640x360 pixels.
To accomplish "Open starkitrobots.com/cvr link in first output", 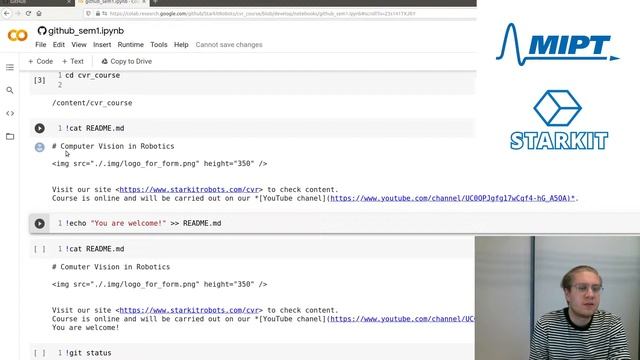I will coord(189,190).
